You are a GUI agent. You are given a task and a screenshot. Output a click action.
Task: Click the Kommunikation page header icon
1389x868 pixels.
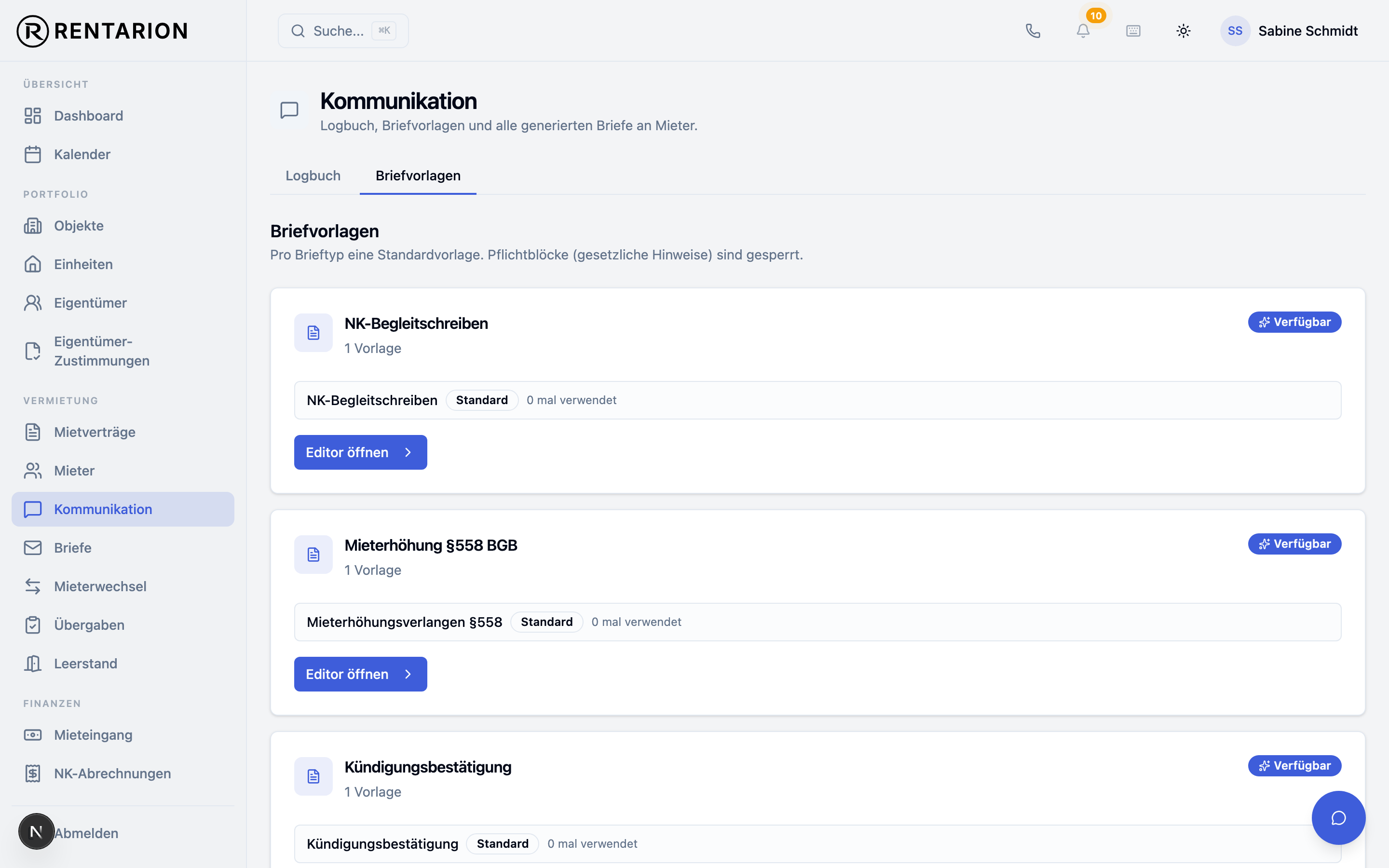[x=289, y=110]
